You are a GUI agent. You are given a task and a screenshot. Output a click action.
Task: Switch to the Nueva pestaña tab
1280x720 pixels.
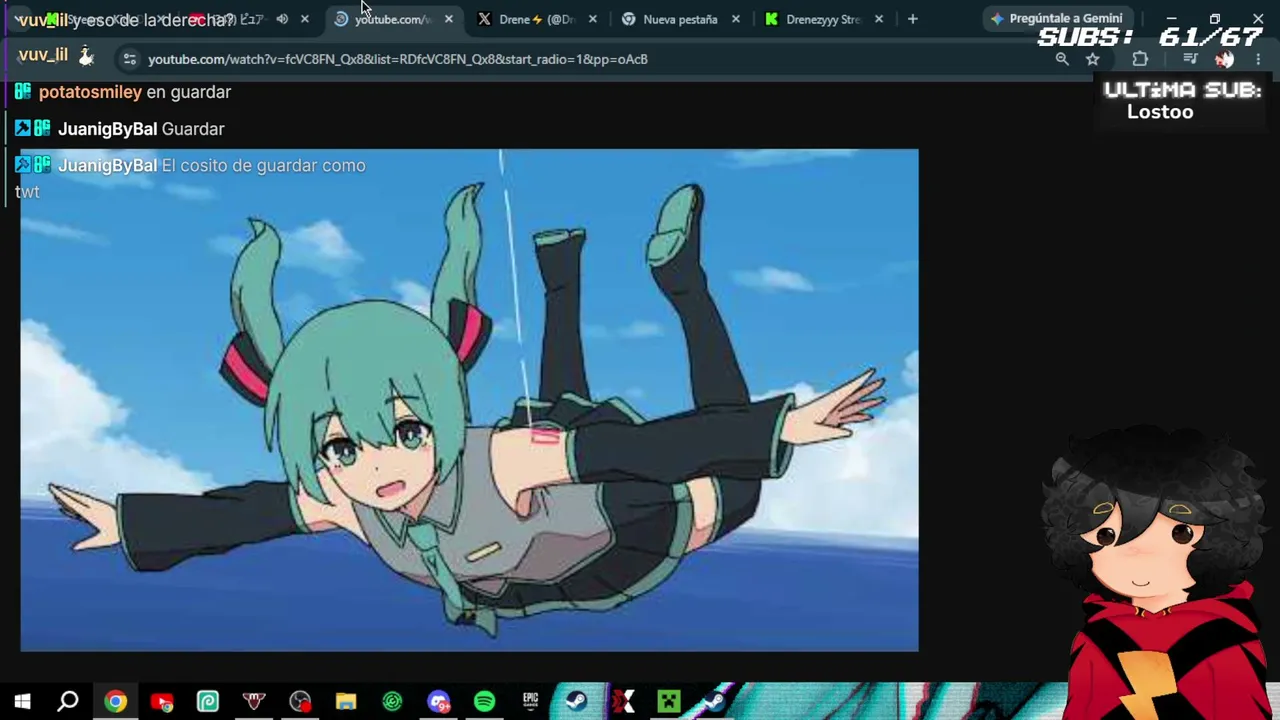(x=680, y=19)
